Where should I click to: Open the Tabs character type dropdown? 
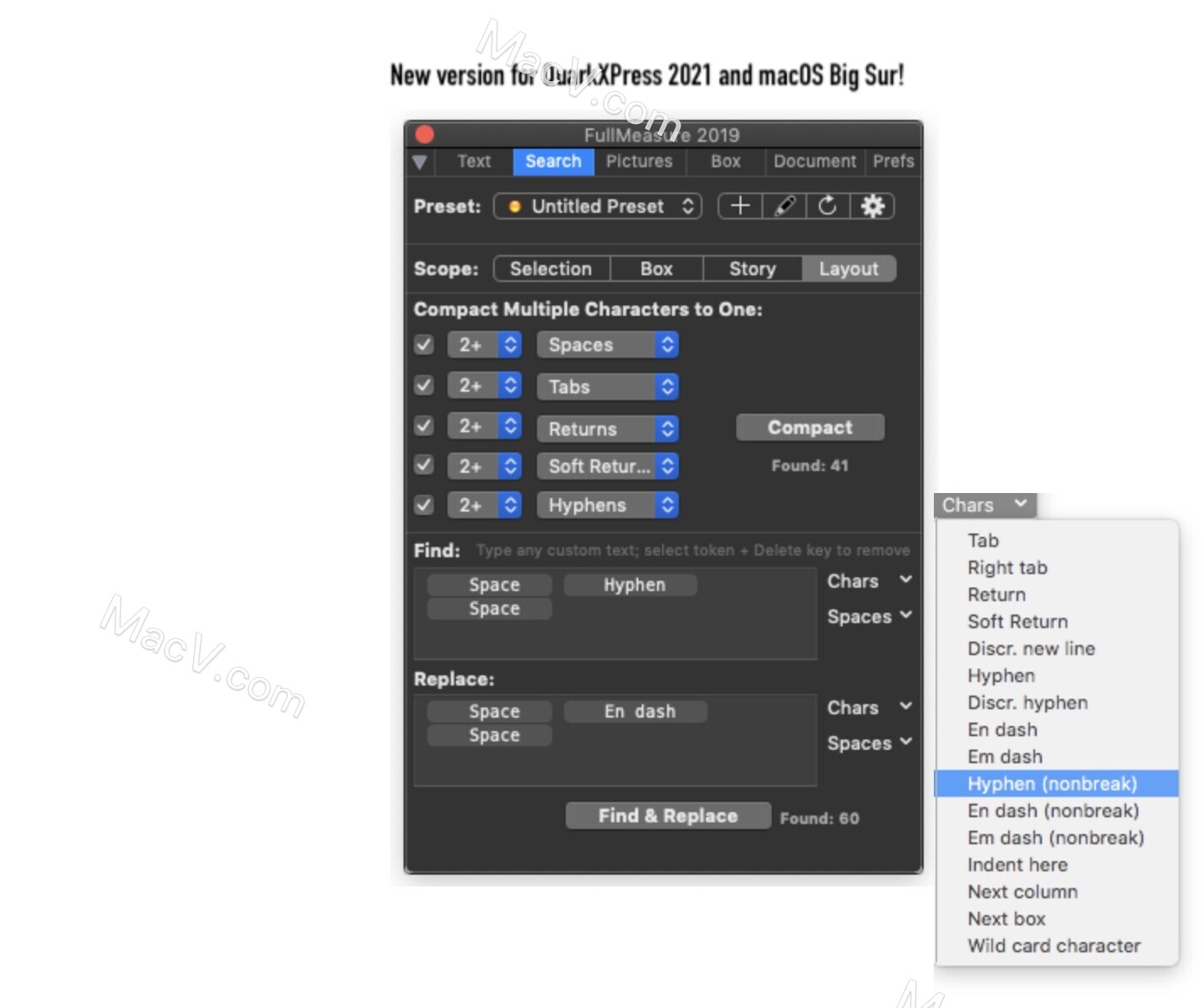point(608,387)
